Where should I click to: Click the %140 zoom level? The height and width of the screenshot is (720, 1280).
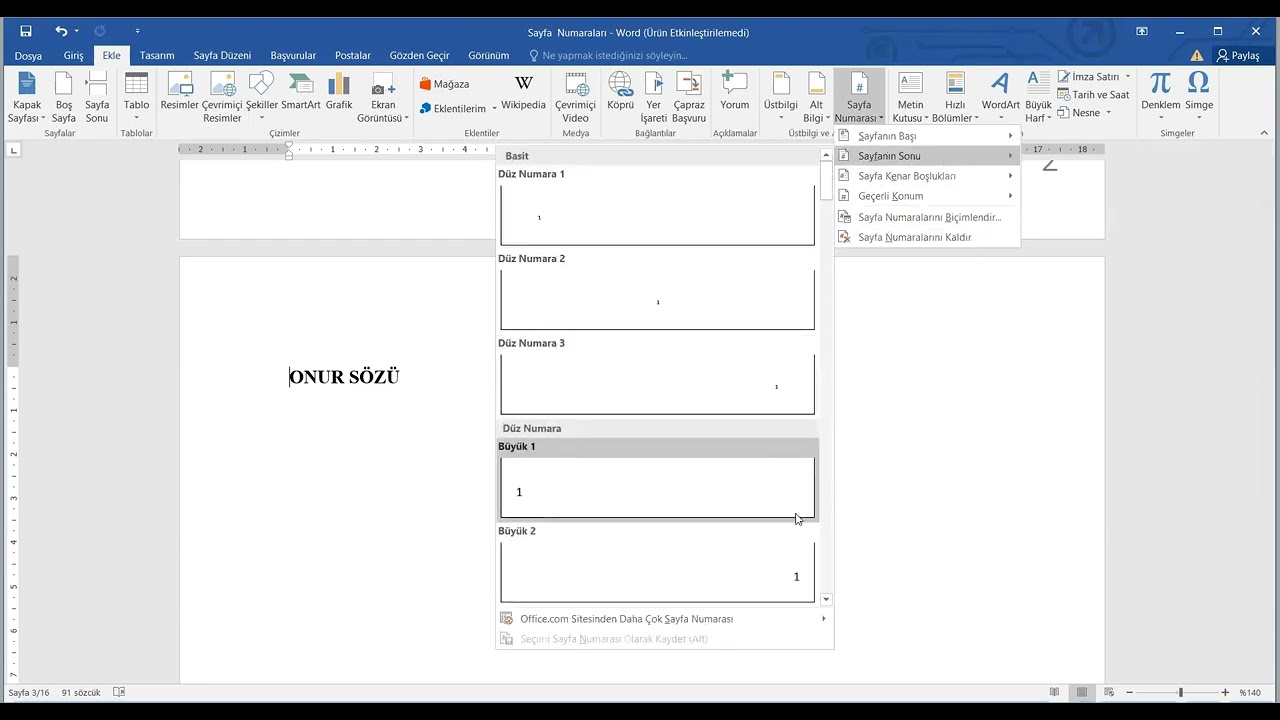pyautogui.click(x=1250, y=692)
